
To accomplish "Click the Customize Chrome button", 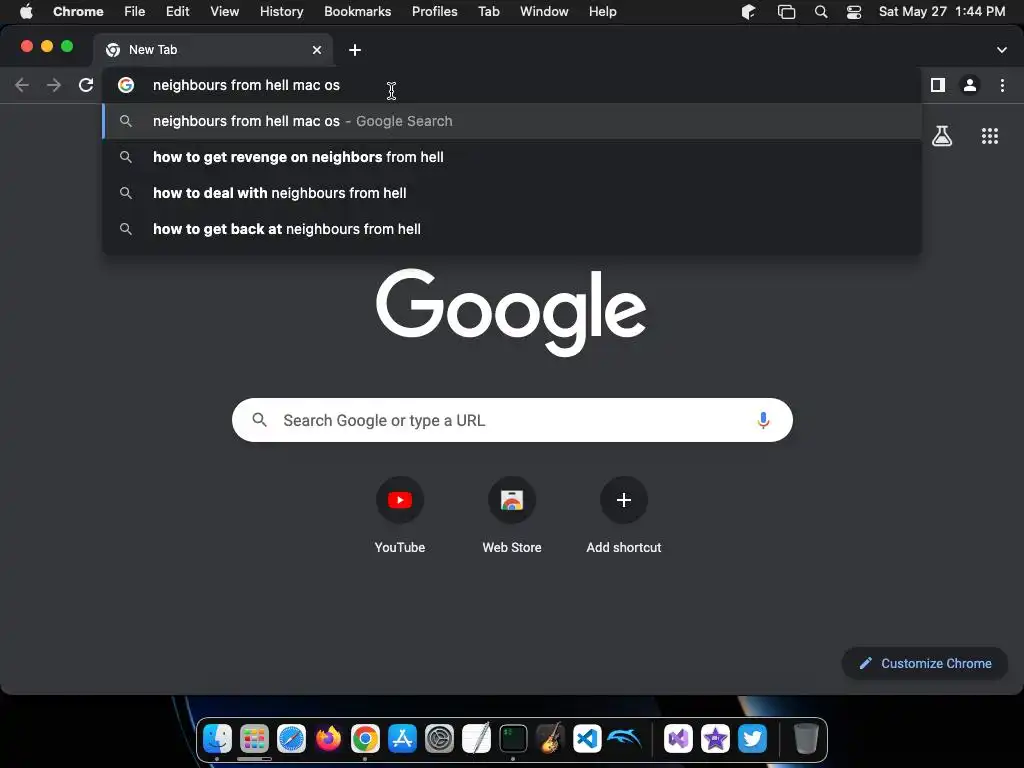I will click(x=925, y=664).
